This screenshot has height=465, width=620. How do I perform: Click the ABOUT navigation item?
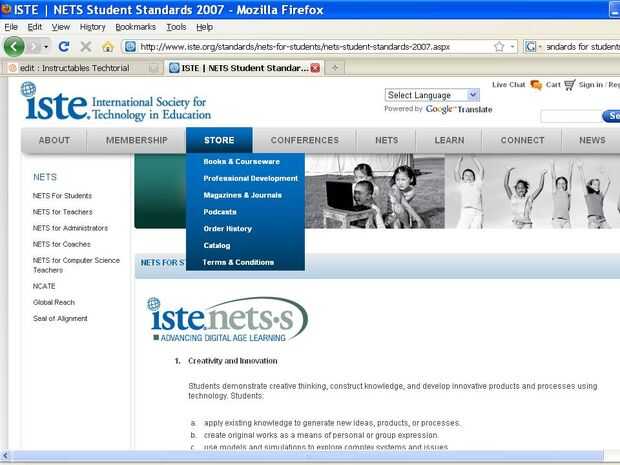coord(54,140)
